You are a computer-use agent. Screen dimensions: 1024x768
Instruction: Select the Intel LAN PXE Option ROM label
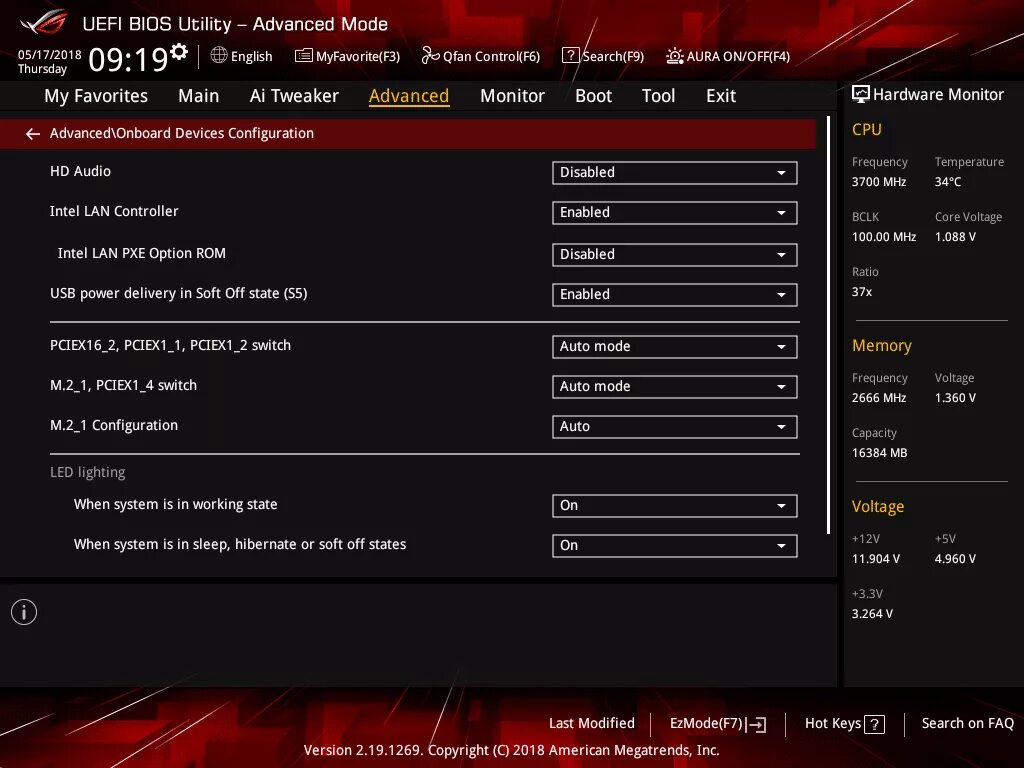142,253
